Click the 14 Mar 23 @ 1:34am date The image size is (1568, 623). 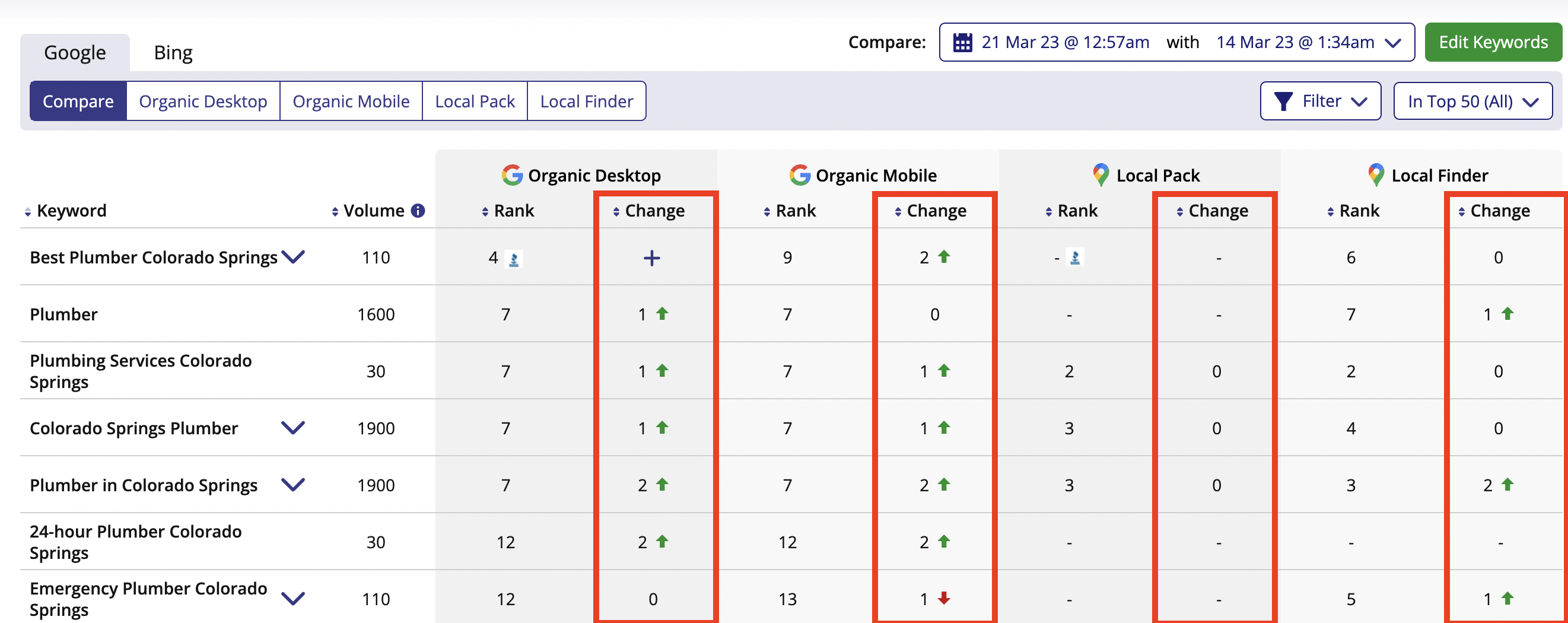click(1295, 42)
